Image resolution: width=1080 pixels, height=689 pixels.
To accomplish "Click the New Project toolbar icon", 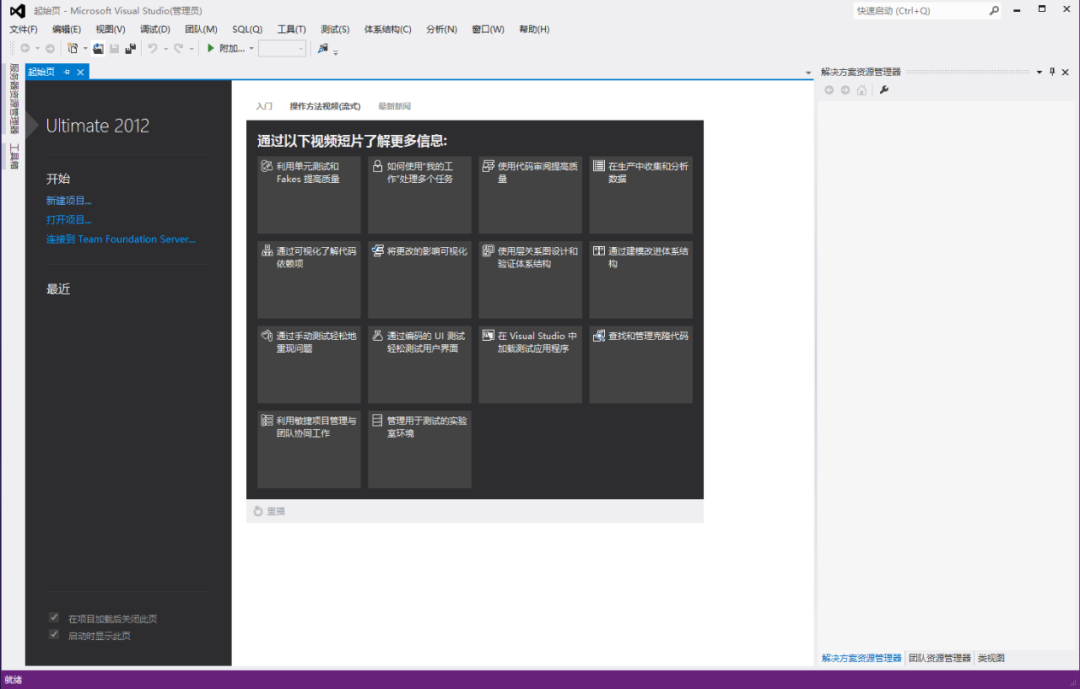I will click(x=72, y=48).
